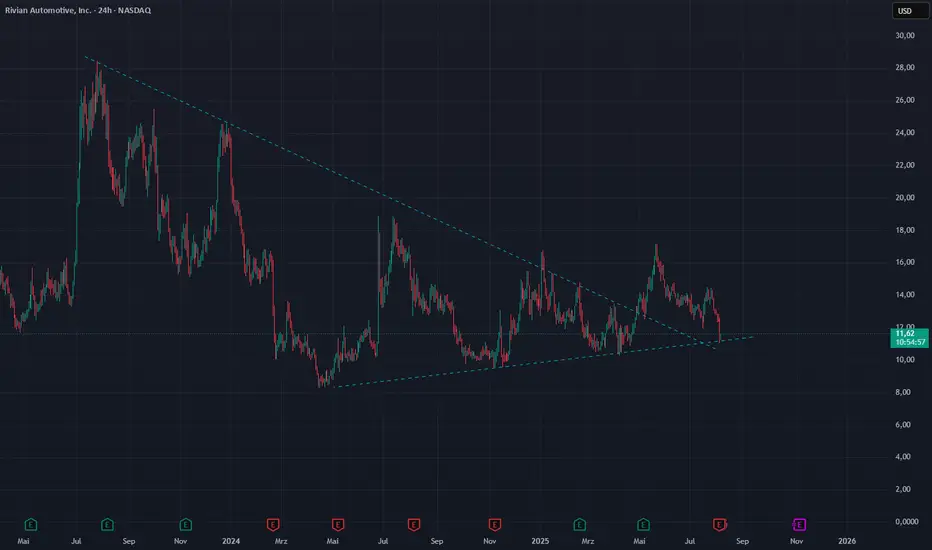
Task: Open the red earnings marker near Nov 2024
Action: 495,524
